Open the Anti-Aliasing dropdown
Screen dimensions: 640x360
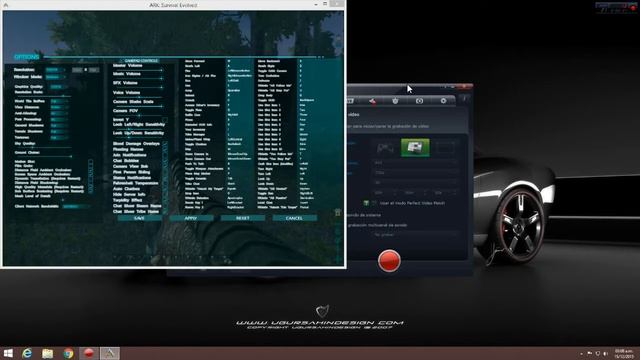coord(59,113)
